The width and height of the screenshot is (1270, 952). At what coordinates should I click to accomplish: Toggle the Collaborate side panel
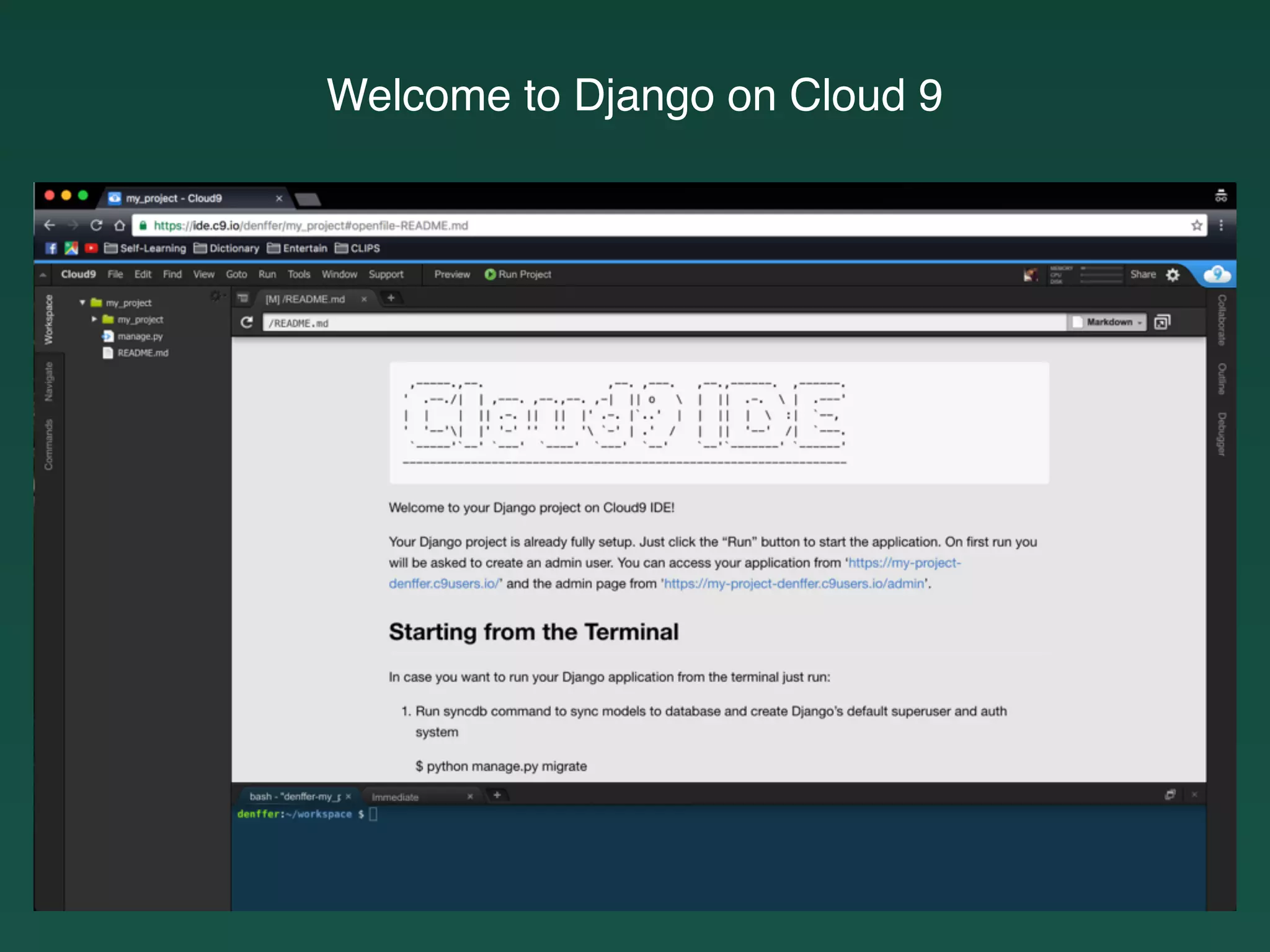click(x=1221, y=319)
